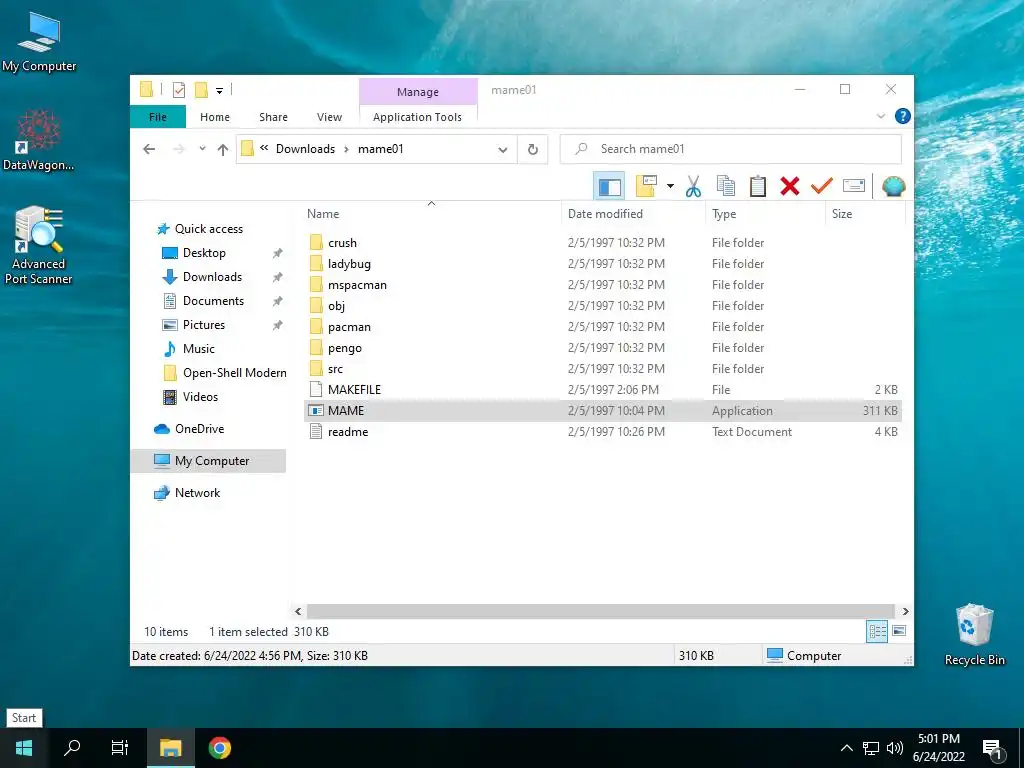Open Music in the navigation pane
The width and height of the screenshot is (1024, 768).
(x=199, y=349)
